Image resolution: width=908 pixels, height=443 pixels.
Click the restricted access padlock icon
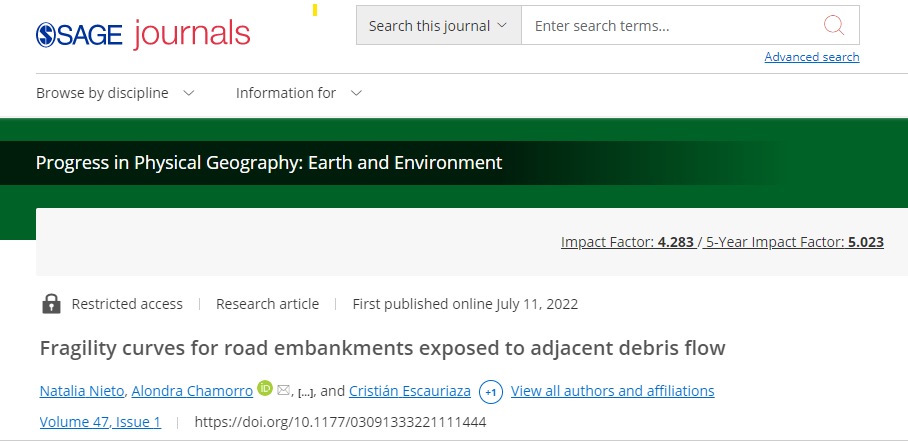tap(52, 303)
